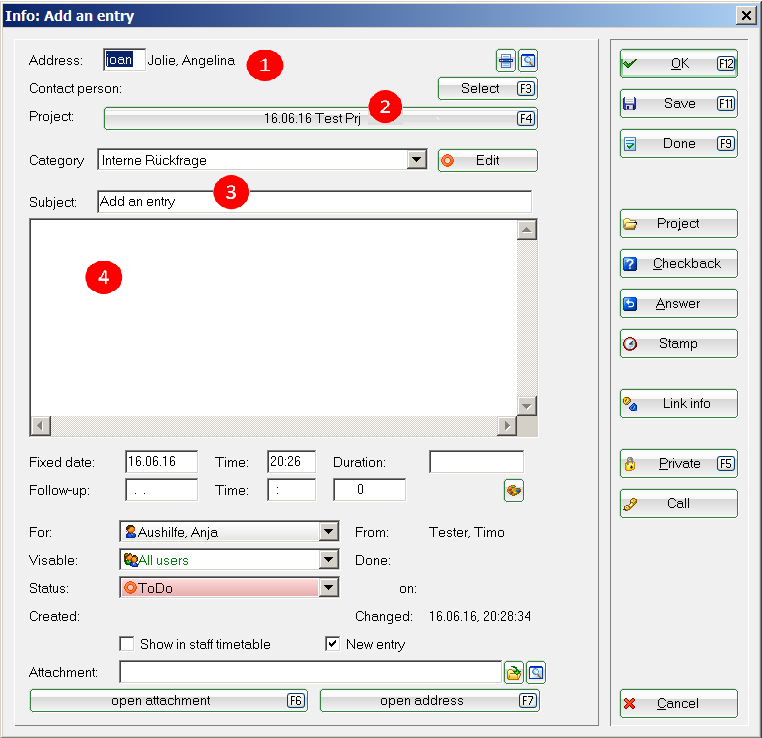This screenshot has width=762, height=738.
Task: Click the Call phone button
Action: [x=678, y=503]
